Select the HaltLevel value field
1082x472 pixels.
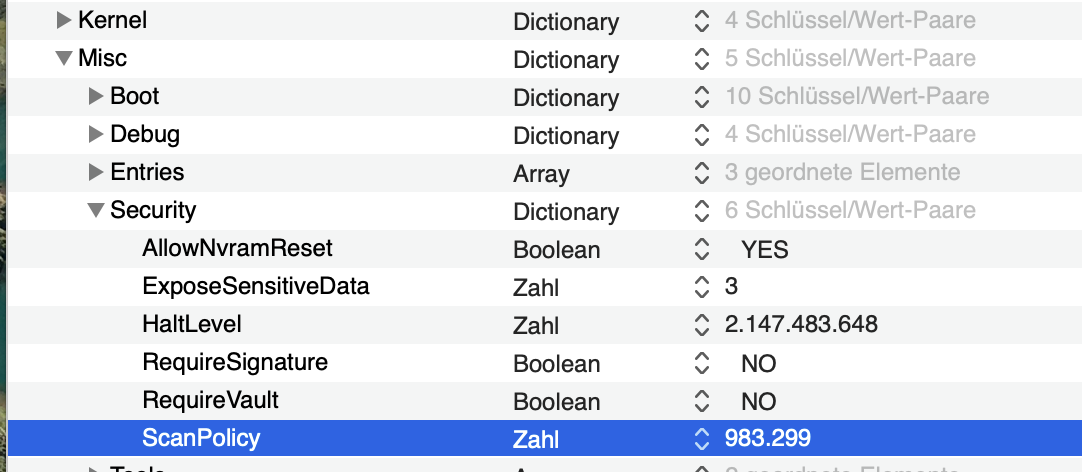point(801,326)
